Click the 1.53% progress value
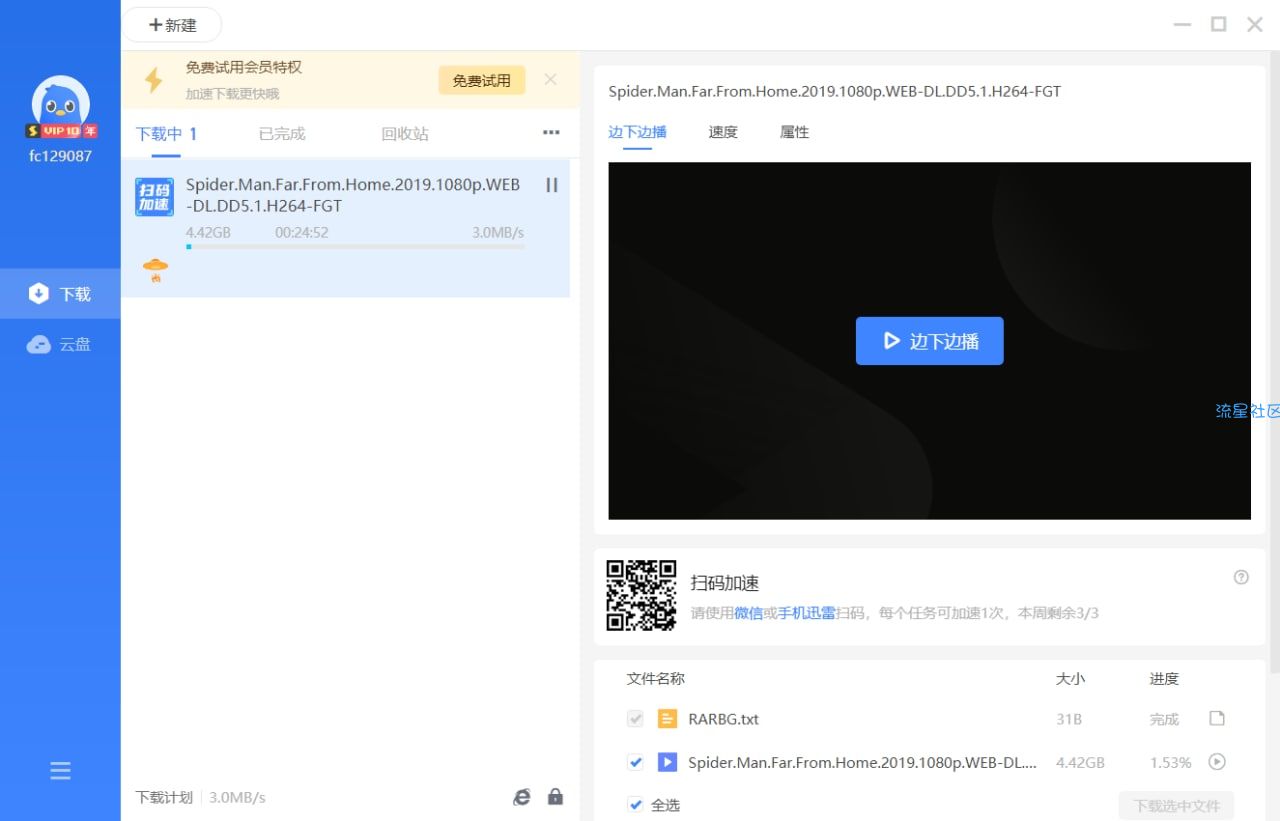 (x=1170, y=762)
